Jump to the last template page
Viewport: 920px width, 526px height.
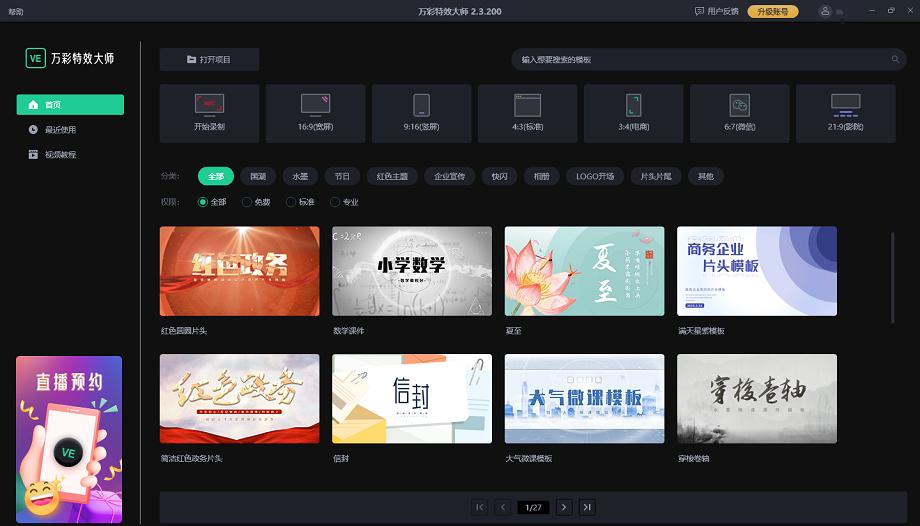click(587, 507)
